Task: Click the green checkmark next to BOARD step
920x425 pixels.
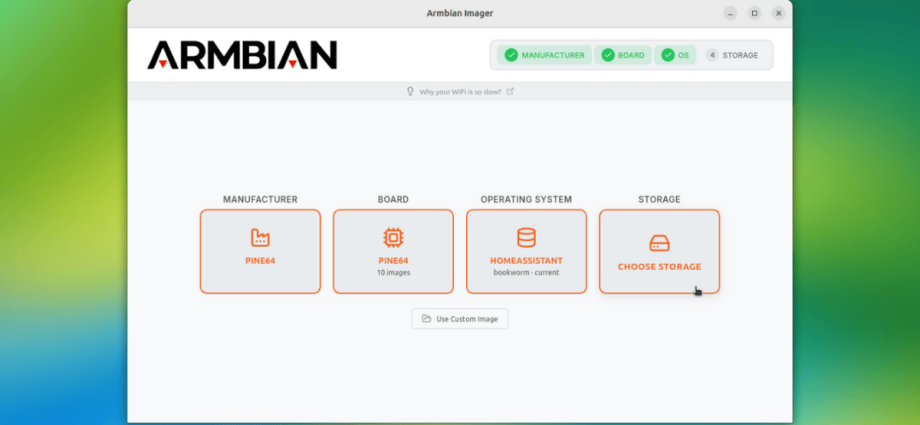Action: [608, 55]
